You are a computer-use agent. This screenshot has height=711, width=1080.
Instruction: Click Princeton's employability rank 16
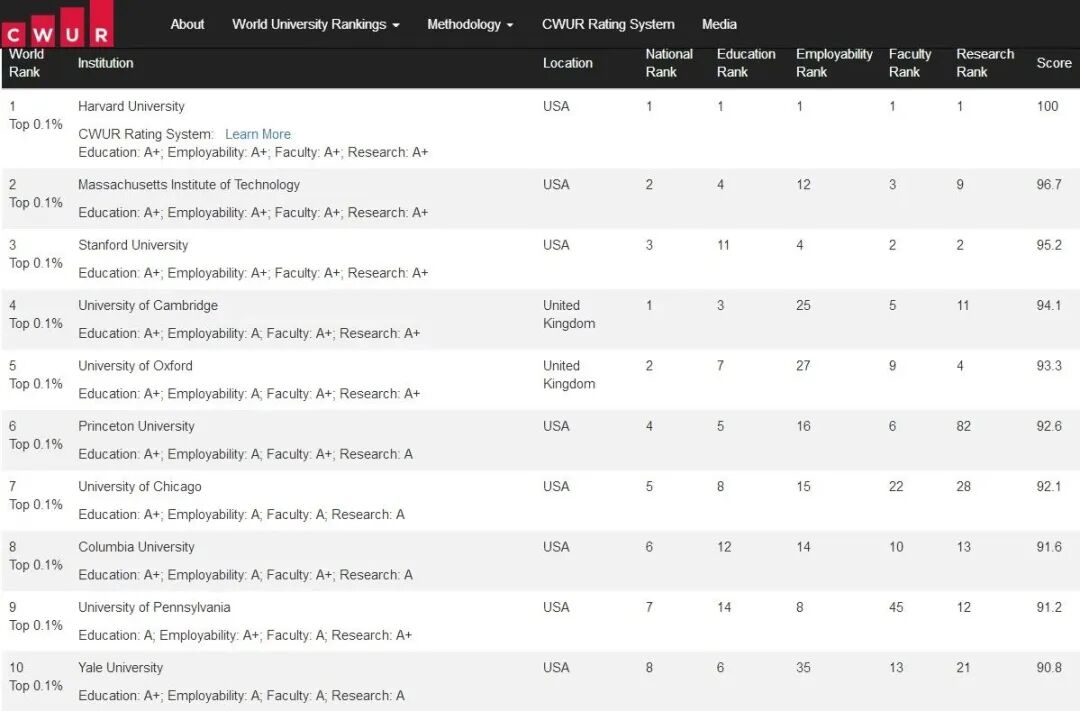[803, 426]
